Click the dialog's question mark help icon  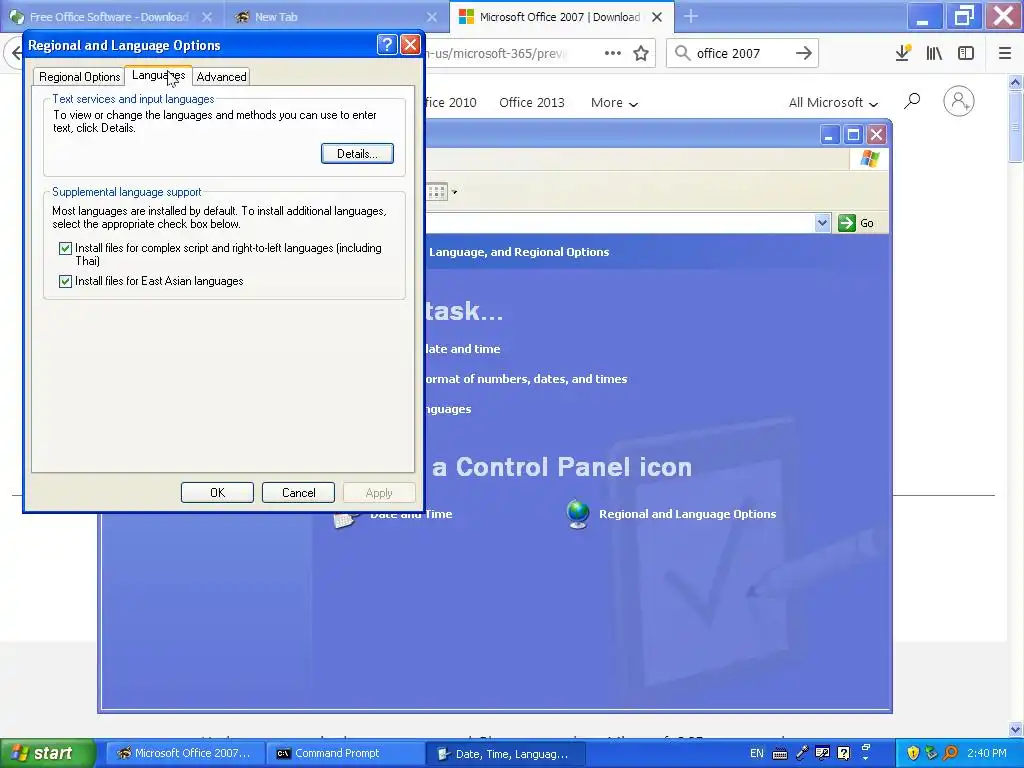click(387, 44)
